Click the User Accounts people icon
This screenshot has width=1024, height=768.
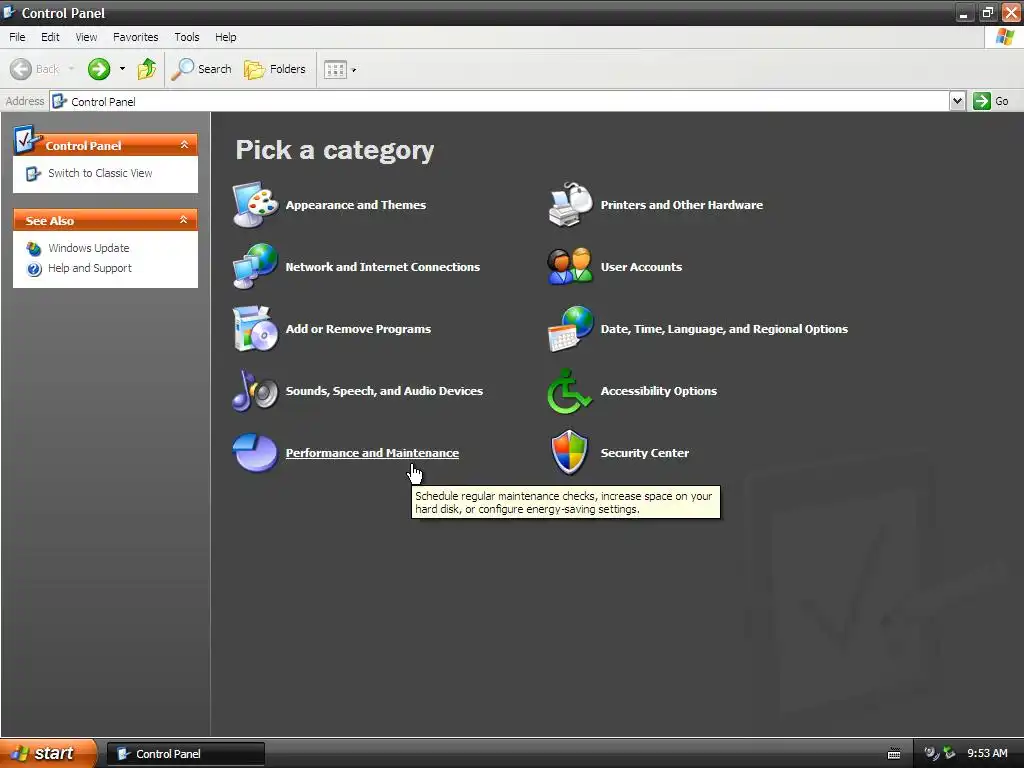click(570, 266)
